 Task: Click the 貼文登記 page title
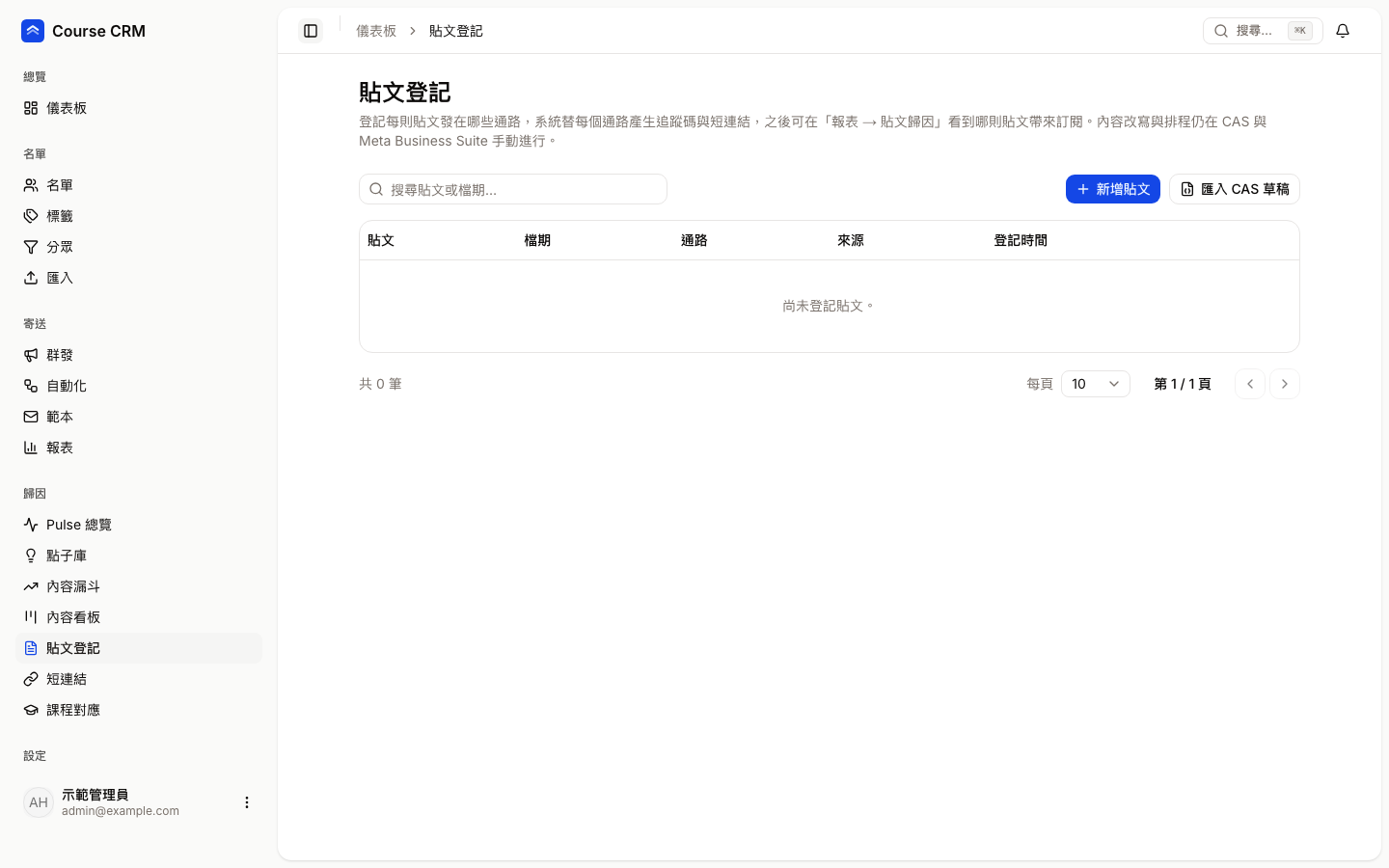(x=405, y=93)
